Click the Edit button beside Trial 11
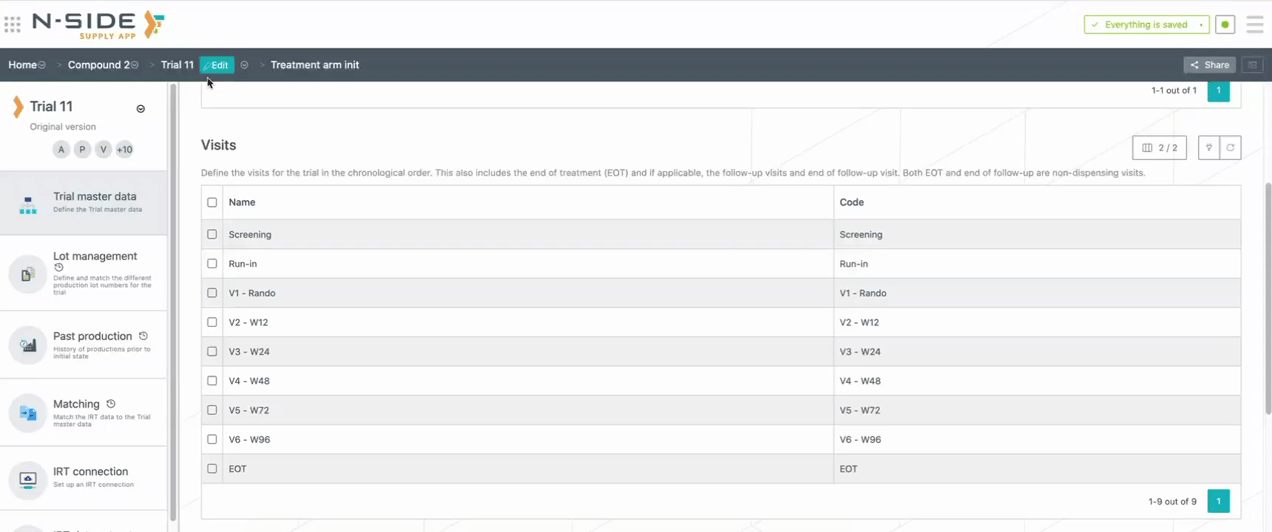This screenshot has width=1272, height=532. [x=216, y=65]
